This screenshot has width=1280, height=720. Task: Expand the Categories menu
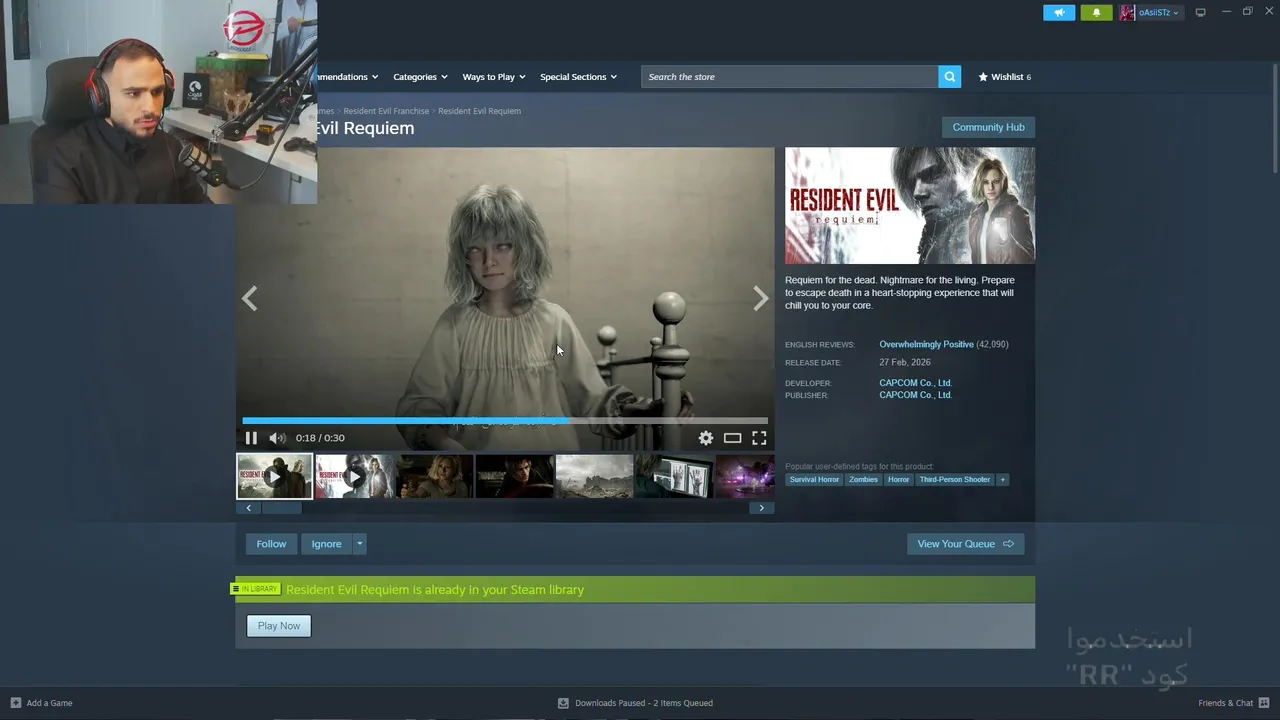[420, 77]
